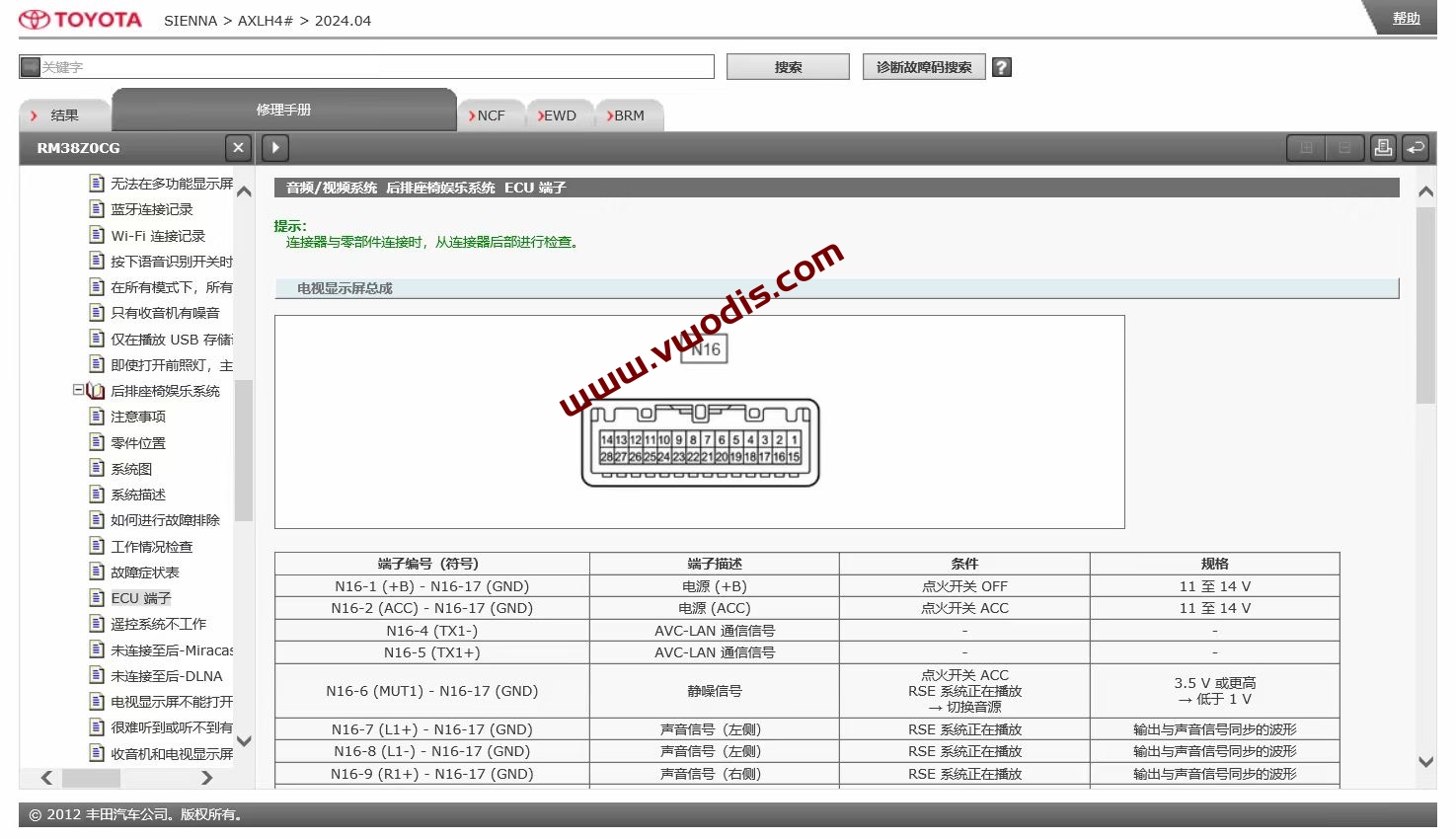Open the document icon beside ECU 端子
1456x839 pixels.
pos(98,597)
